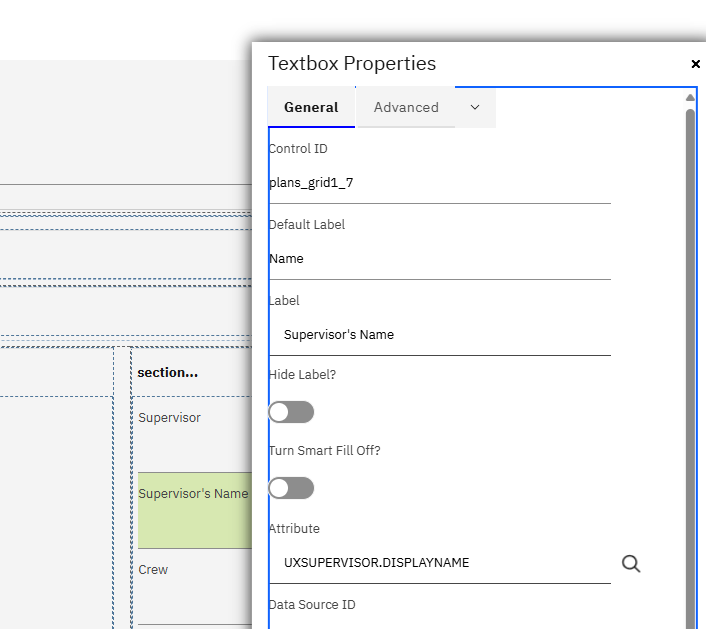Image resolution: width=706 pixels, height=629 pixels.
Task: Click the Textbox Properties dialog title
Action: pyautogui.click(x=352, y=64)
